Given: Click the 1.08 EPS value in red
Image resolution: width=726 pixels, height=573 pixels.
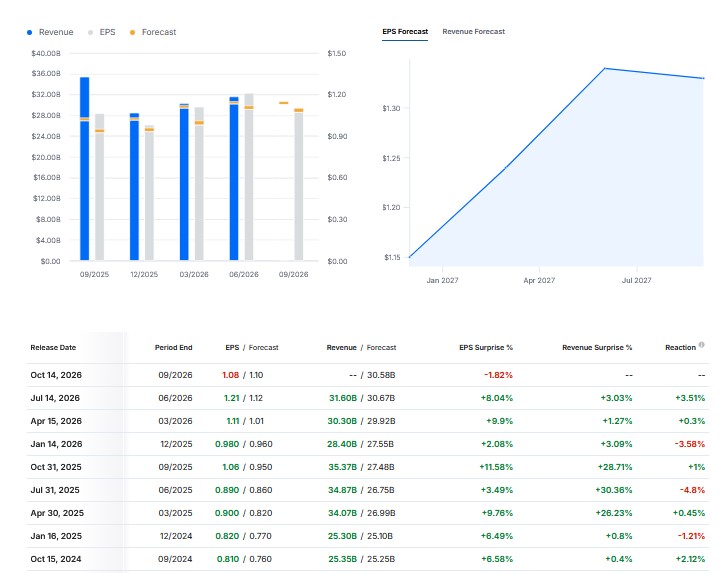Looking at the screenshot, I should coord(231,375).
